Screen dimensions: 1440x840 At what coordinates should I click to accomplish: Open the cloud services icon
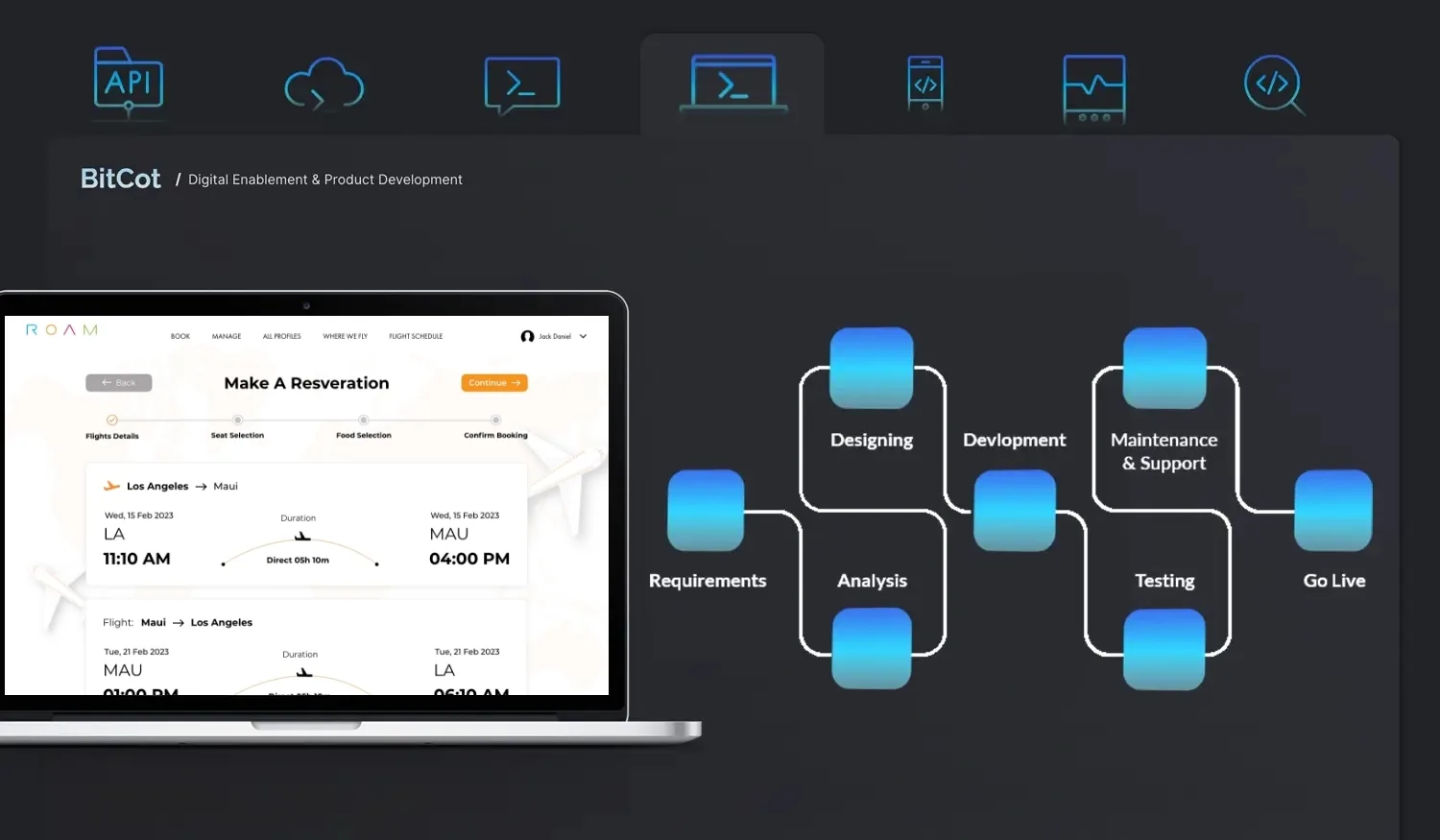[x=324, y=85]
